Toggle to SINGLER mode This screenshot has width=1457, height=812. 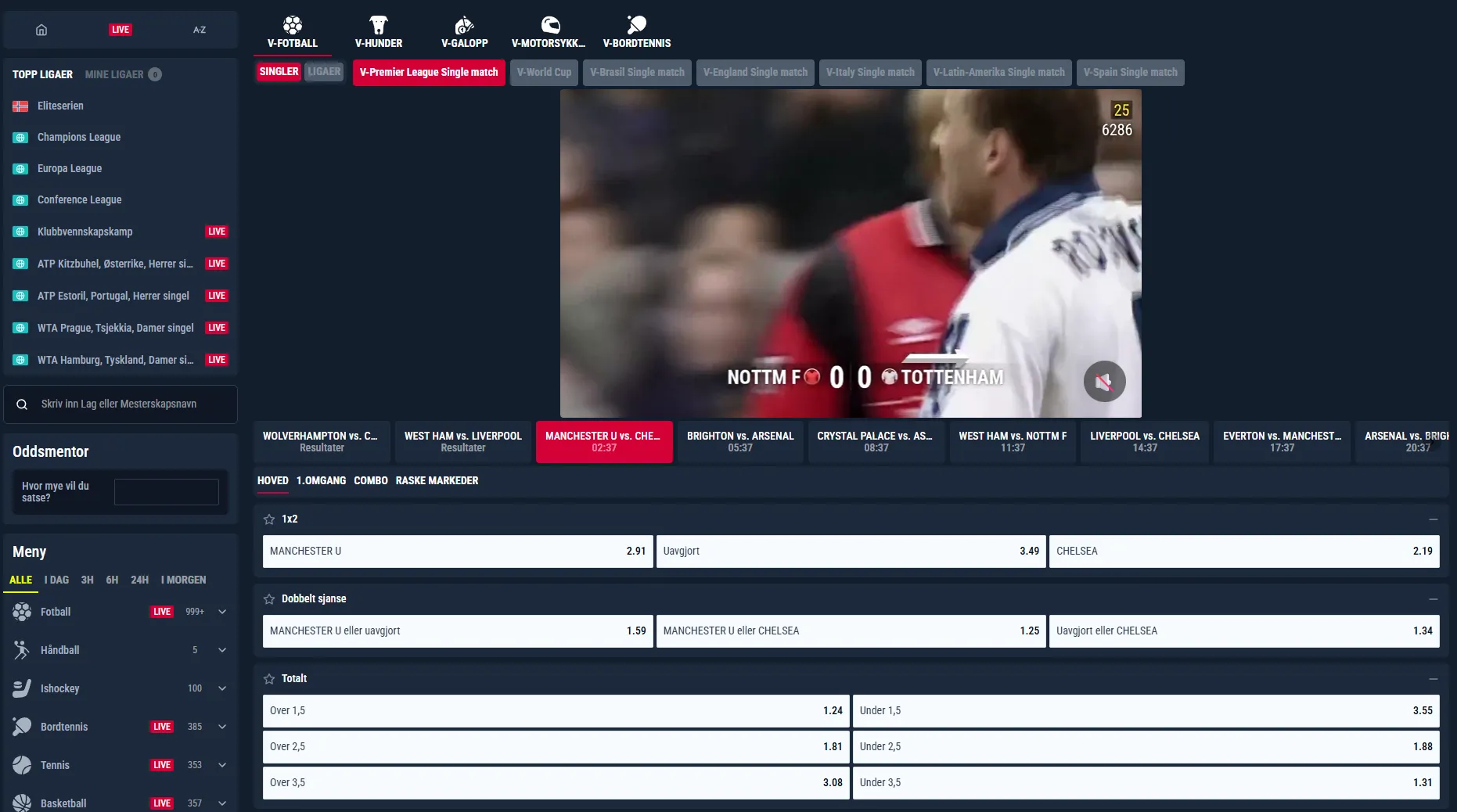tap(279, 72)
